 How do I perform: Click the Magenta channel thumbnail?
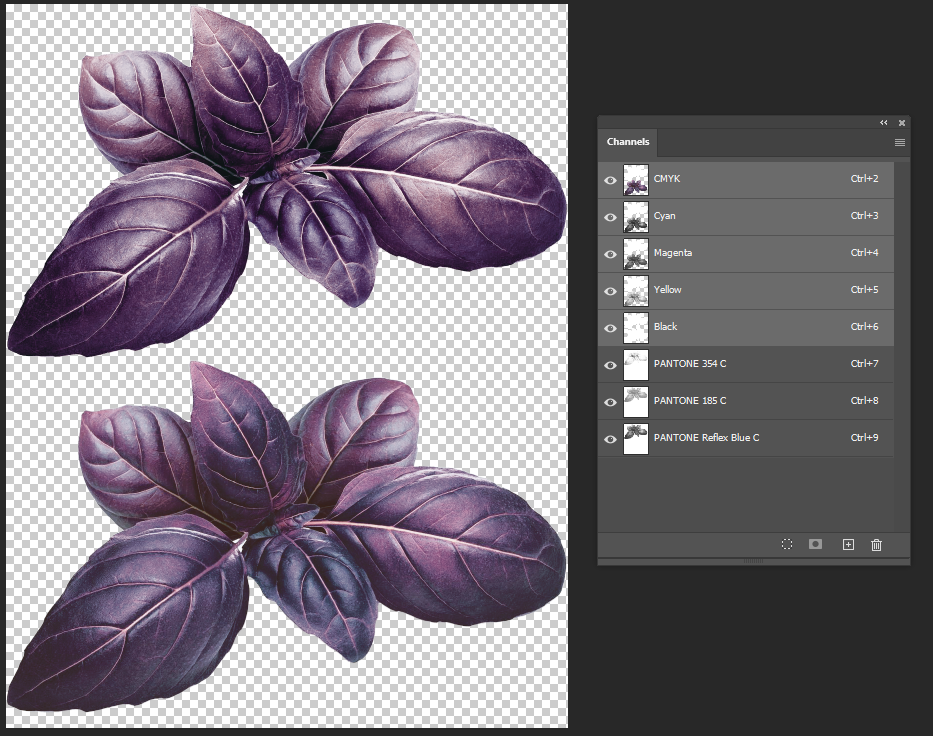pos(636,254)
